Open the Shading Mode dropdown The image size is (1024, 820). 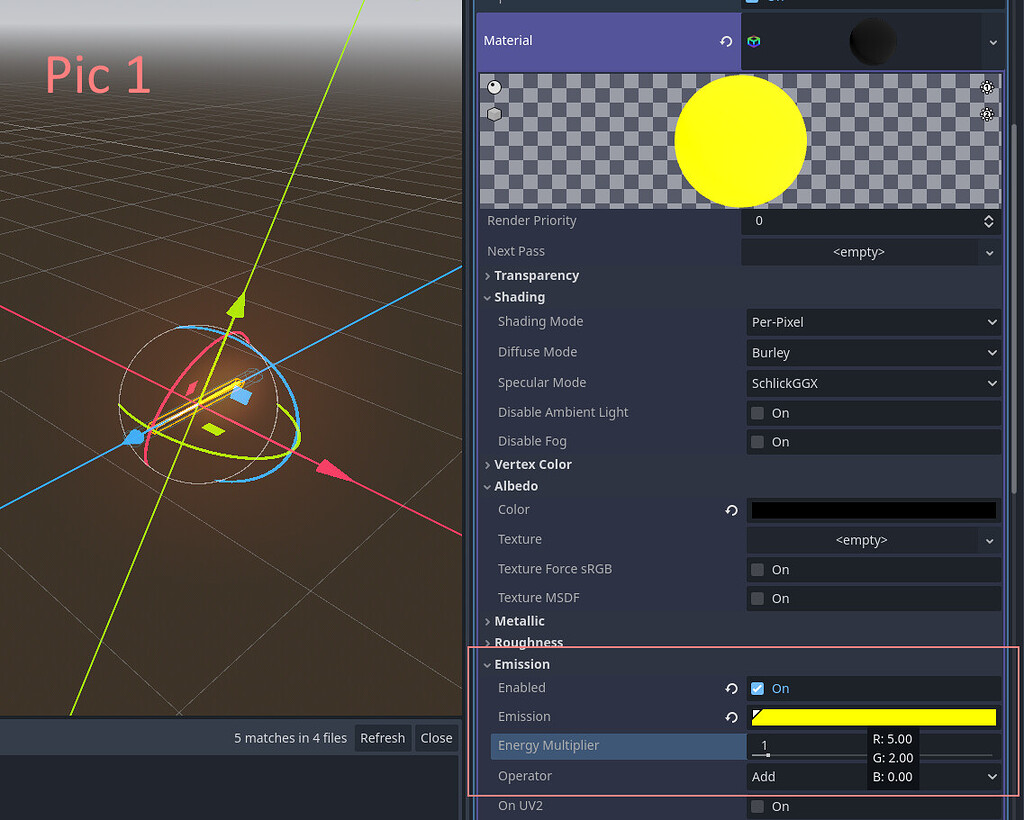coord(872,322)
